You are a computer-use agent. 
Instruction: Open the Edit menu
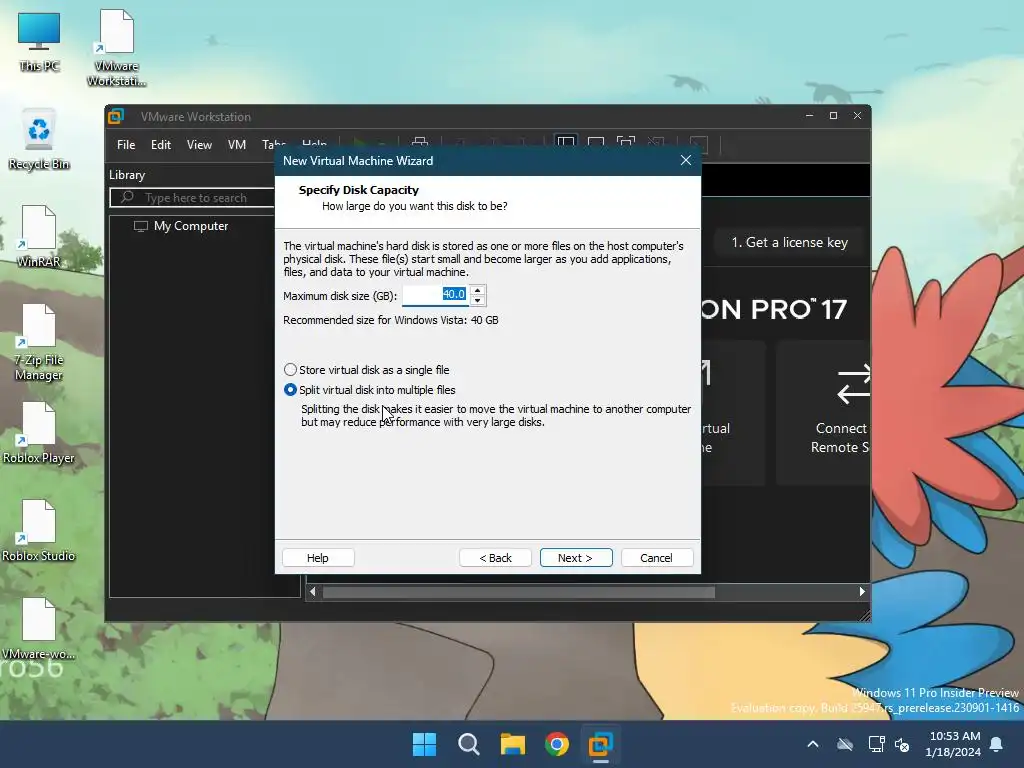[161, 145]
